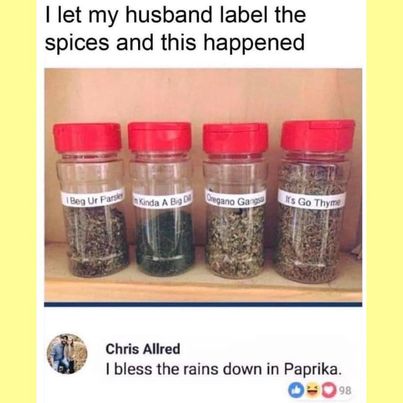Click the red lid of the thyme jar

[x=317, y=135]
